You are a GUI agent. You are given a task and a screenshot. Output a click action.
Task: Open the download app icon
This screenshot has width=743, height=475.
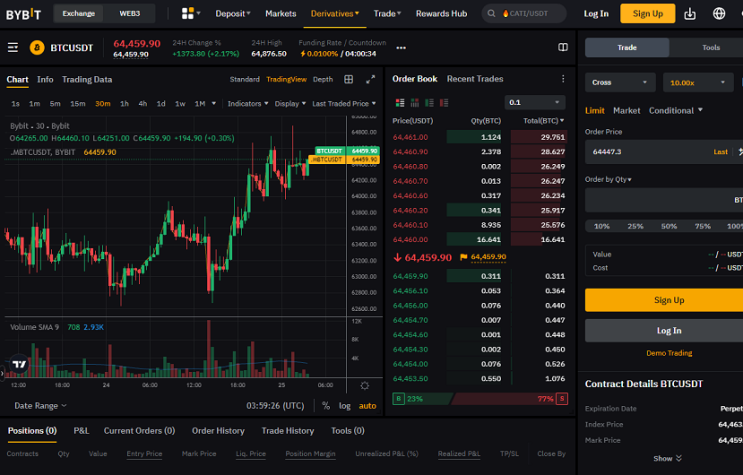pyautogui.click(x=690, y=14)
